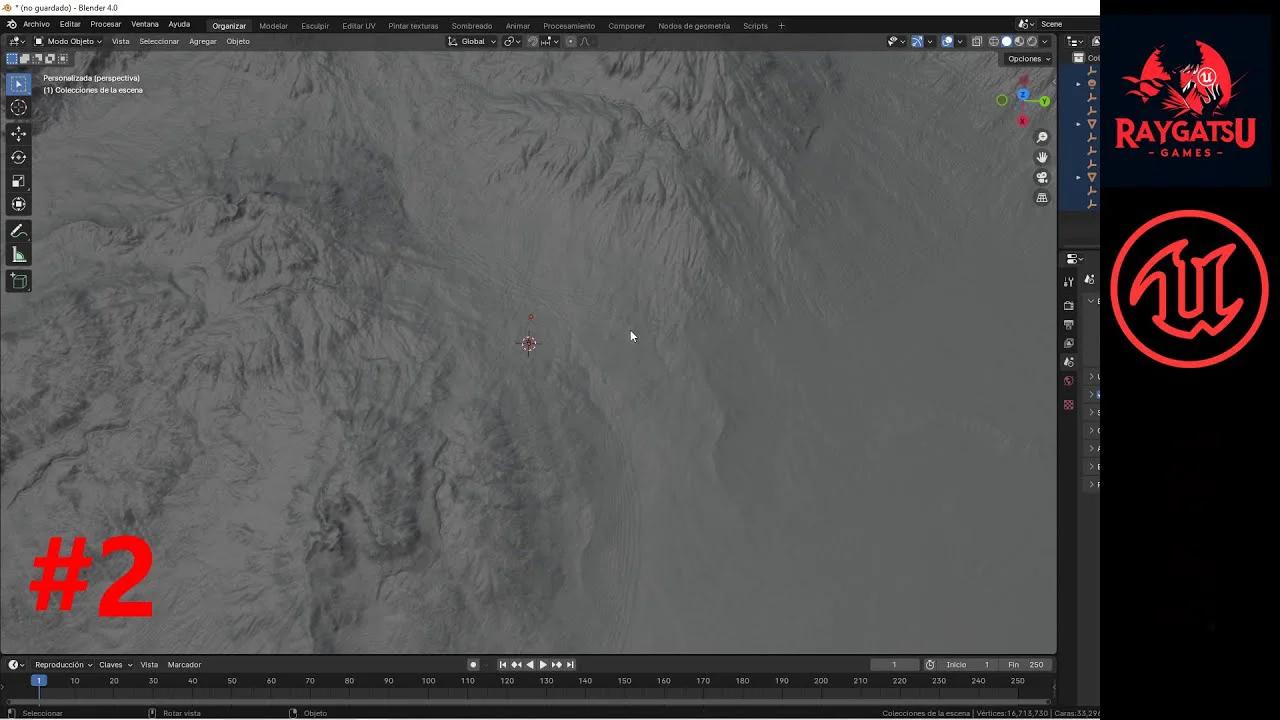Viewport: 1280px width, 720px height.
Task: Switch perspective/orthographic grid icon
Action: (1042, 198)
